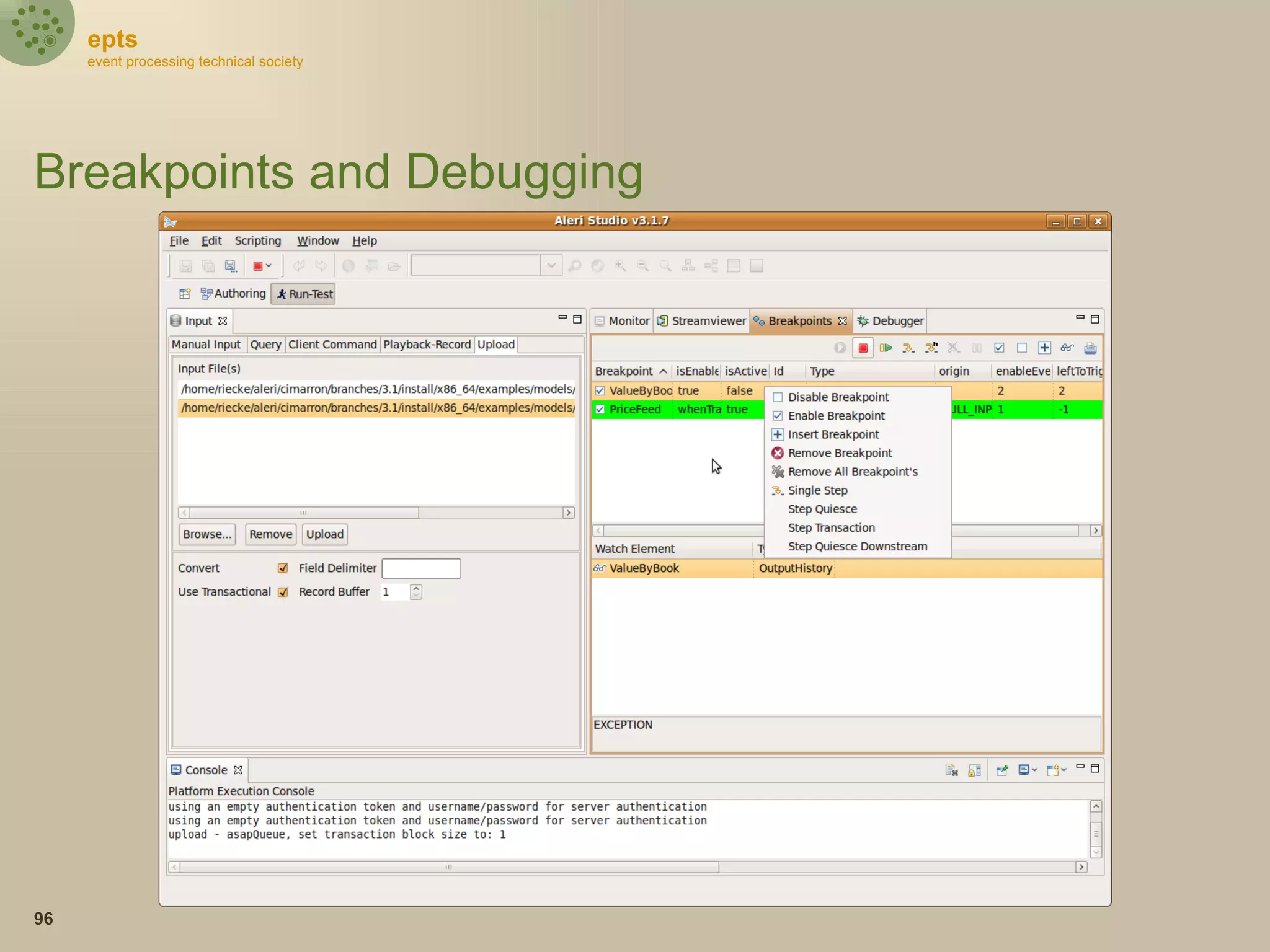
Task: Click the Scroll Lock icon in Console toolbar
Action: [x=975, y=770]
